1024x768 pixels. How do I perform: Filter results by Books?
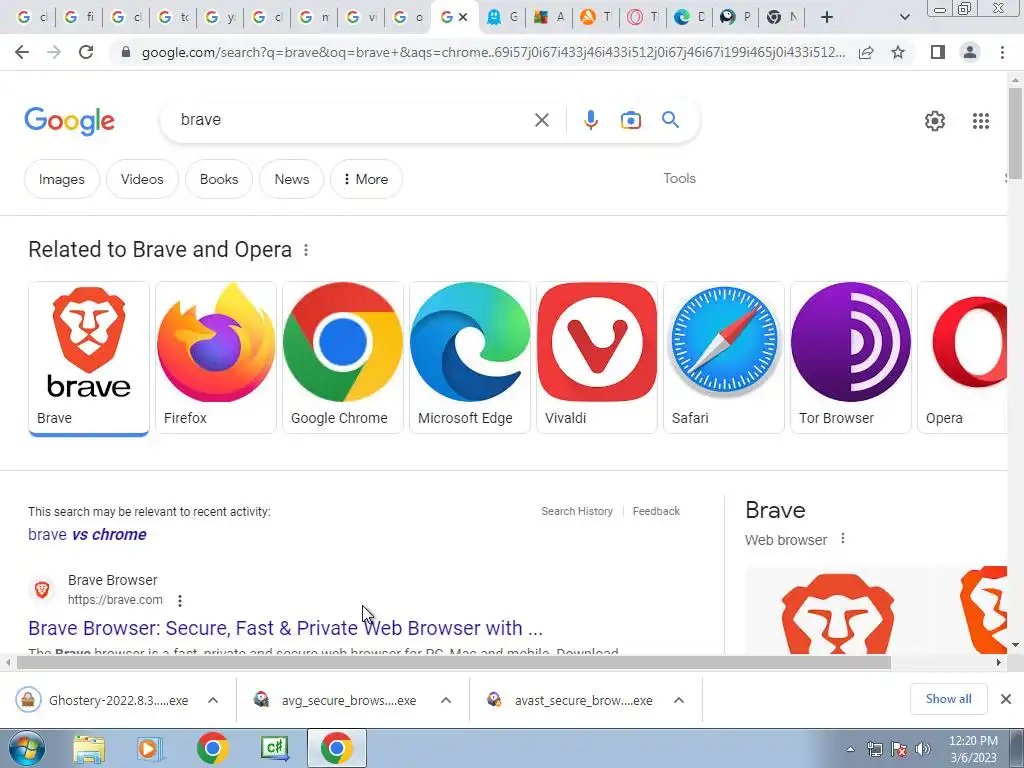click(219, 179)
